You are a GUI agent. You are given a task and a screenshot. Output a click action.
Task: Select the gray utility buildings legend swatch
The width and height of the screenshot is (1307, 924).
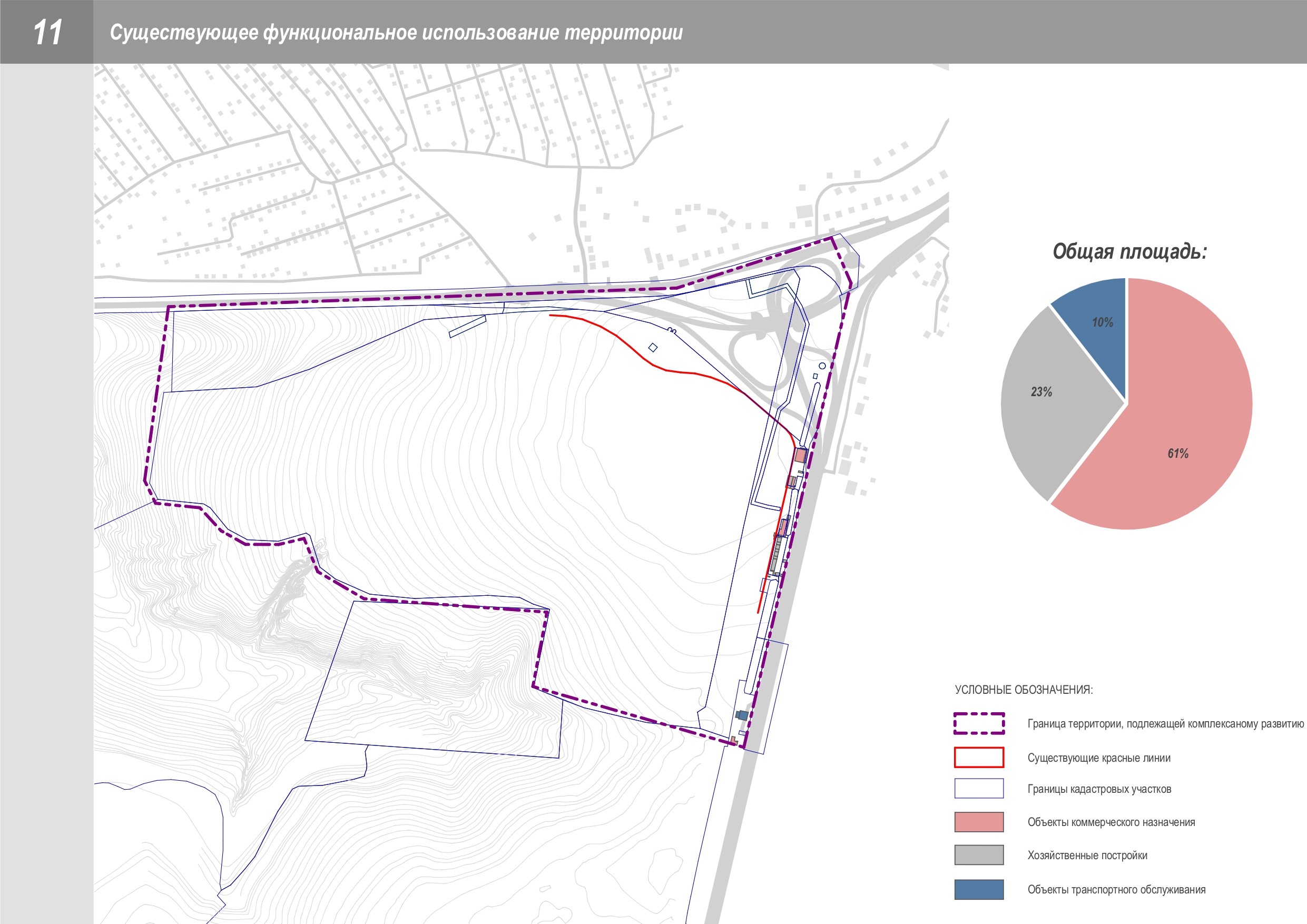pos(979,855)
